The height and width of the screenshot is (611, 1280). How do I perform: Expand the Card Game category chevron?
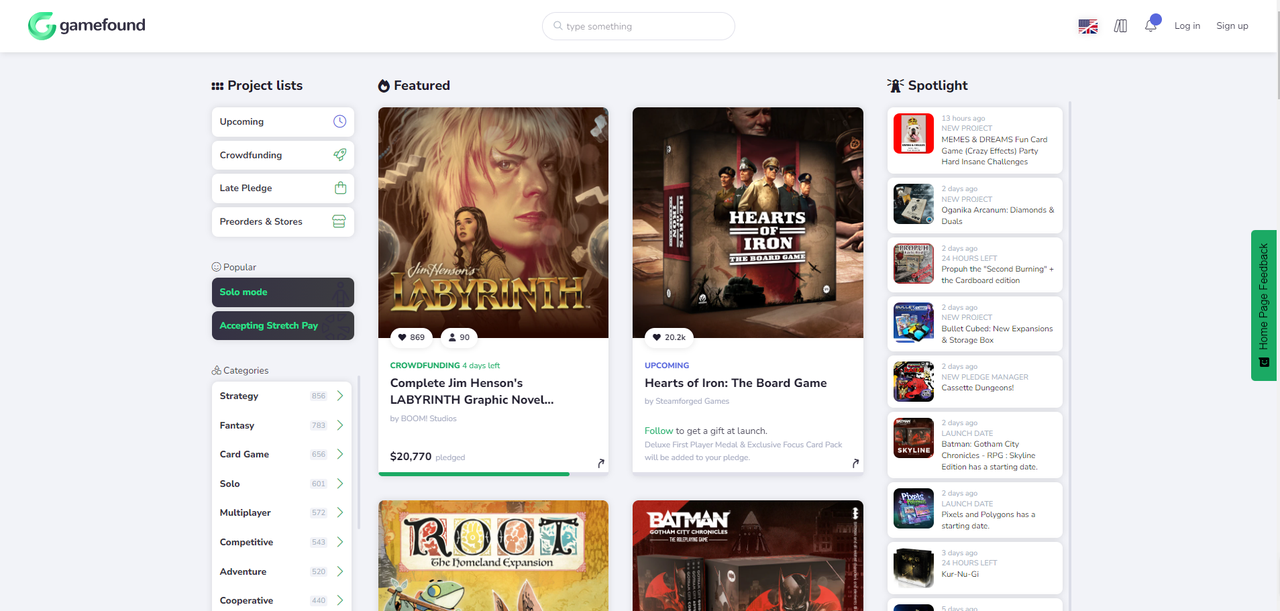[340, 454]
